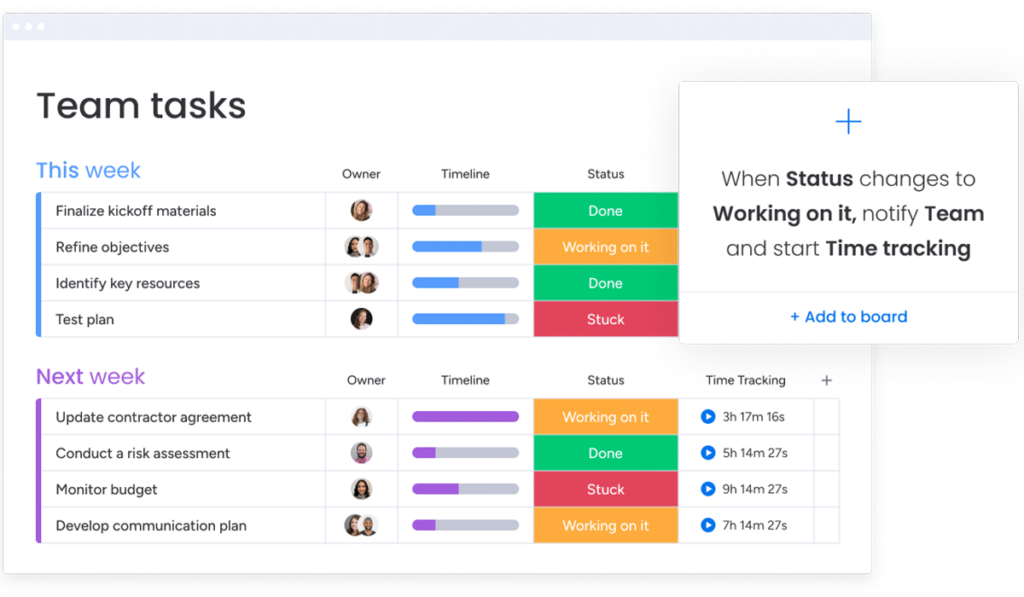
Task: Click the Add to board link
Action: point(848,317)
